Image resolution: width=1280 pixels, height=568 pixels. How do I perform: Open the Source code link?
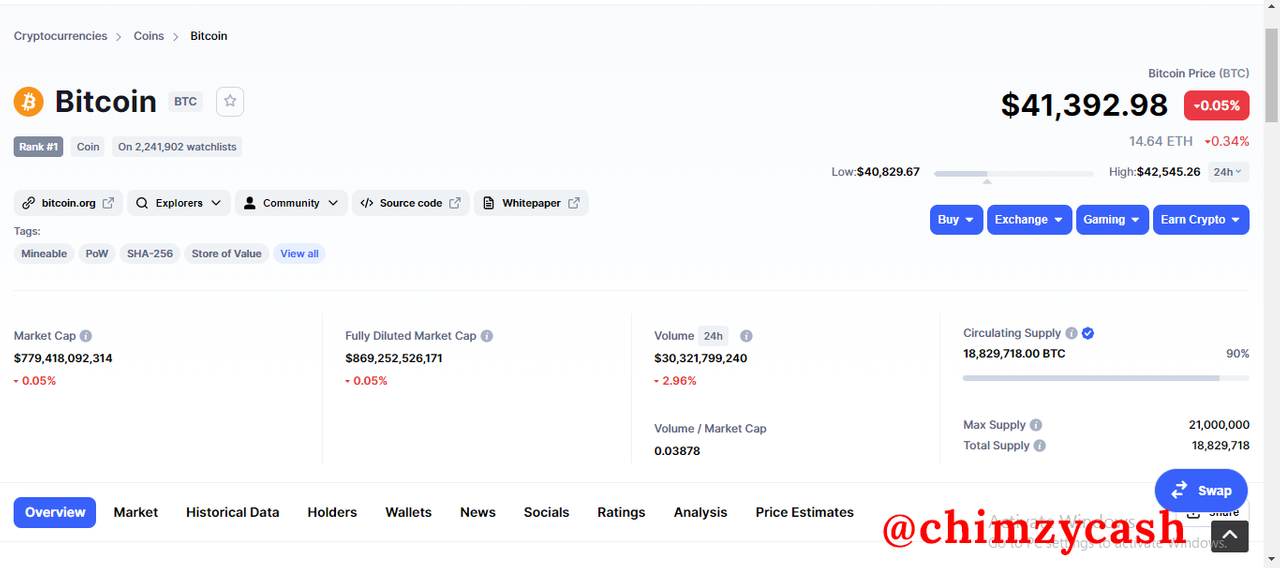coord(410,203)
